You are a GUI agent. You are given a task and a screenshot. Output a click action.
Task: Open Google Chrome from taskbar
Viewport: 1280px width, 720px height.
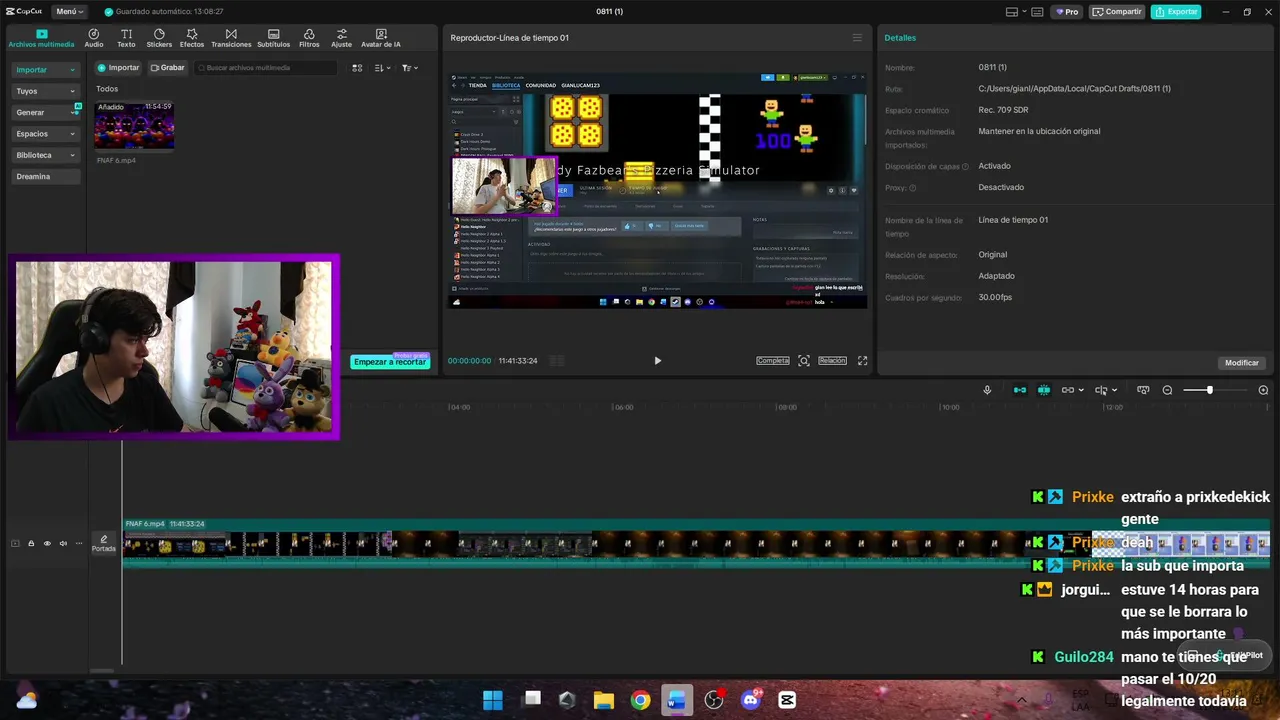[x=641, y=700]
